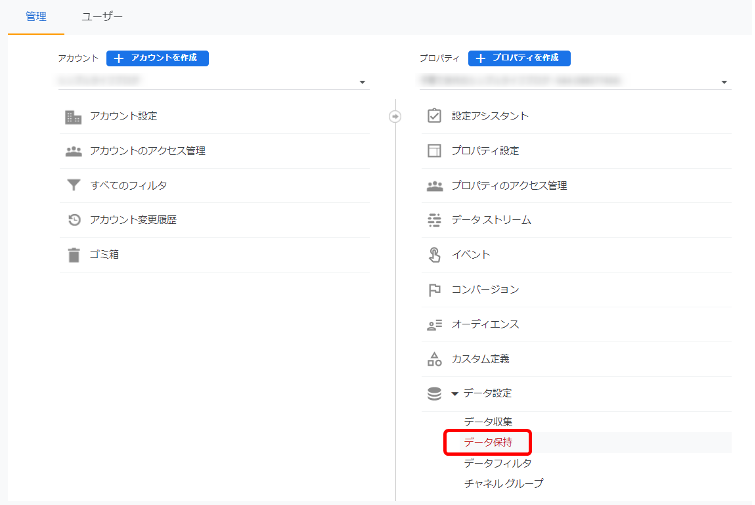755x505 pixels.
Task: Click the circular arrow between account and property columns
Action: pos(395,117)
